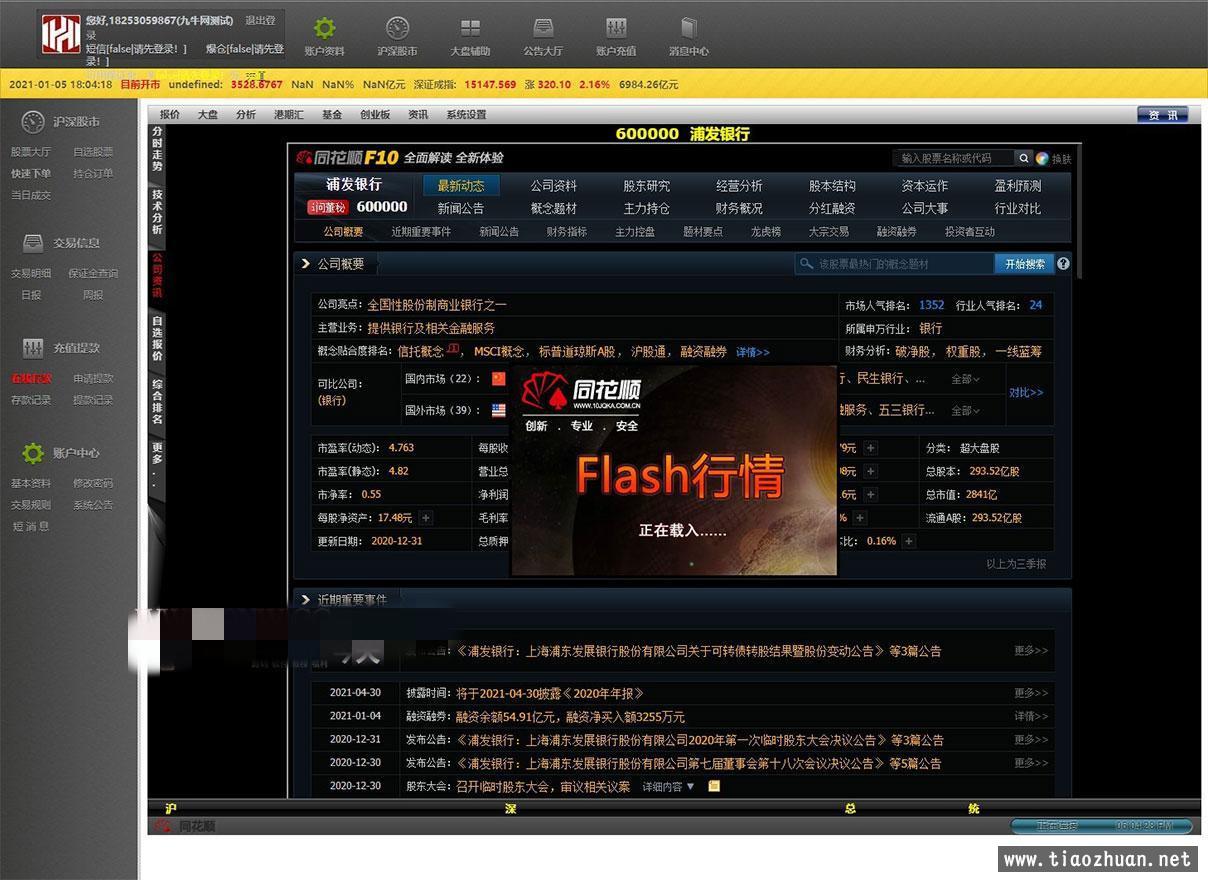
Task: Click the red site logo at top-left
Action: pos(60,35)
